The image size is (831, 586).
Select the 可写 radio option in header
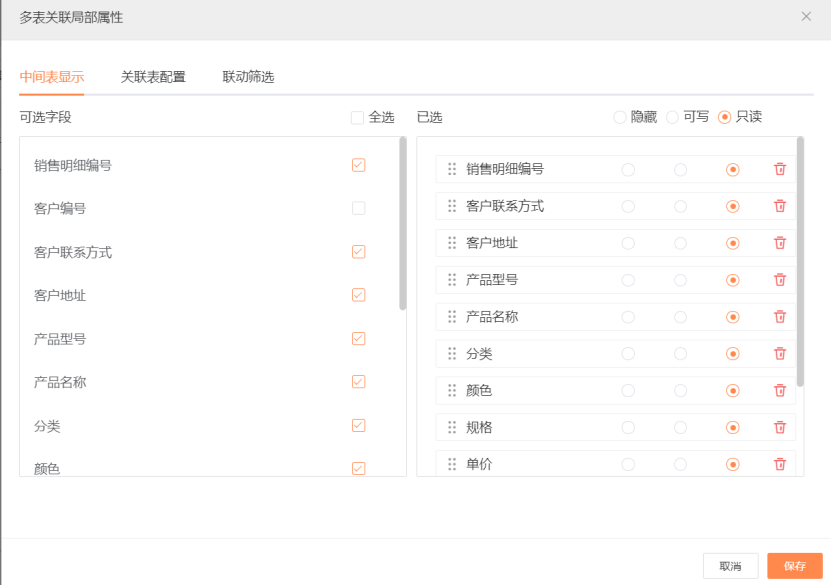point(672,118)
